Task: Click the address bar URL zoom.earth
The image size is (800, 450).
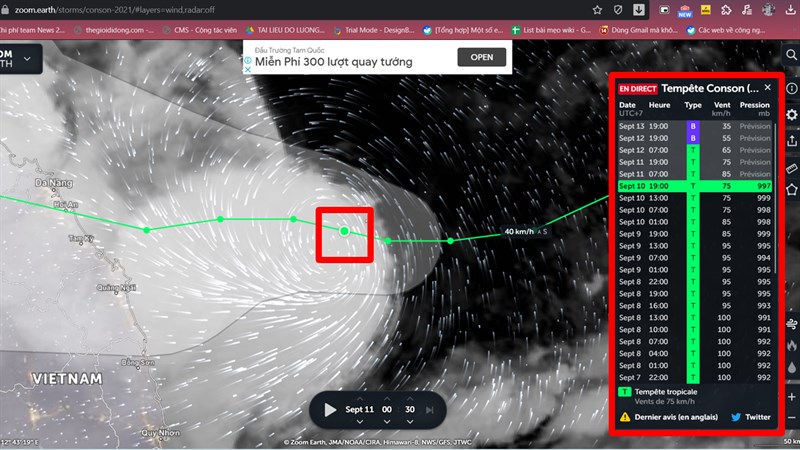Action: click(x=114, y=10)
